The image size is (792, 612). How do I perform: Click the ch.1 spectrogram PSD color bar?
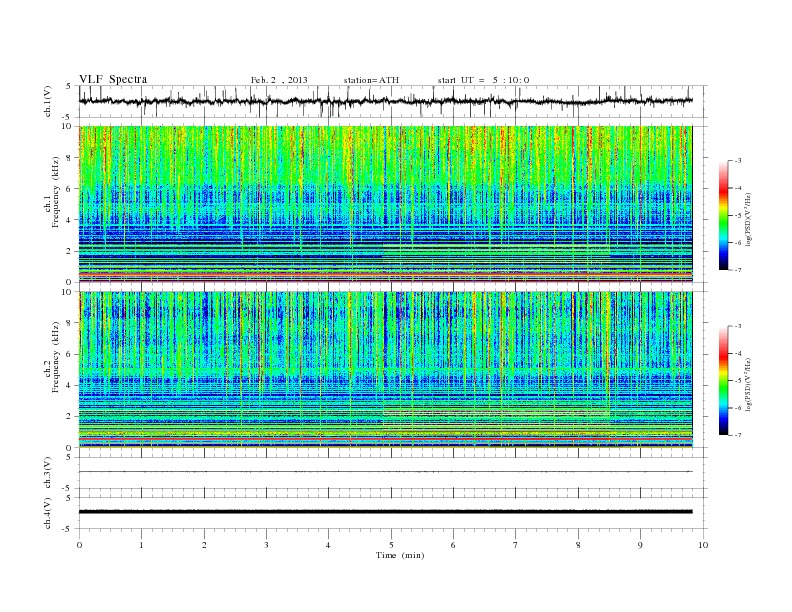click(724, 215)
